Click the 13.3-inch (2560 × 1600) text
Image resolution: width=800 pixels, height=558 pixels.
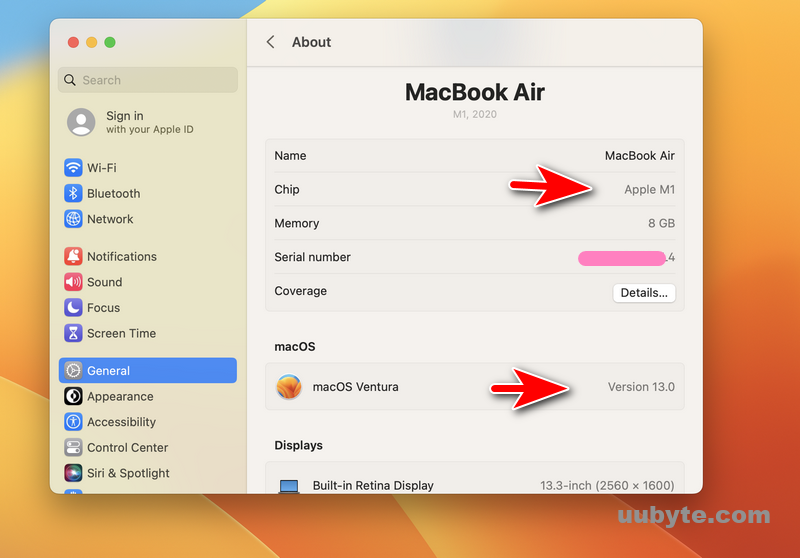click(607, 486)
